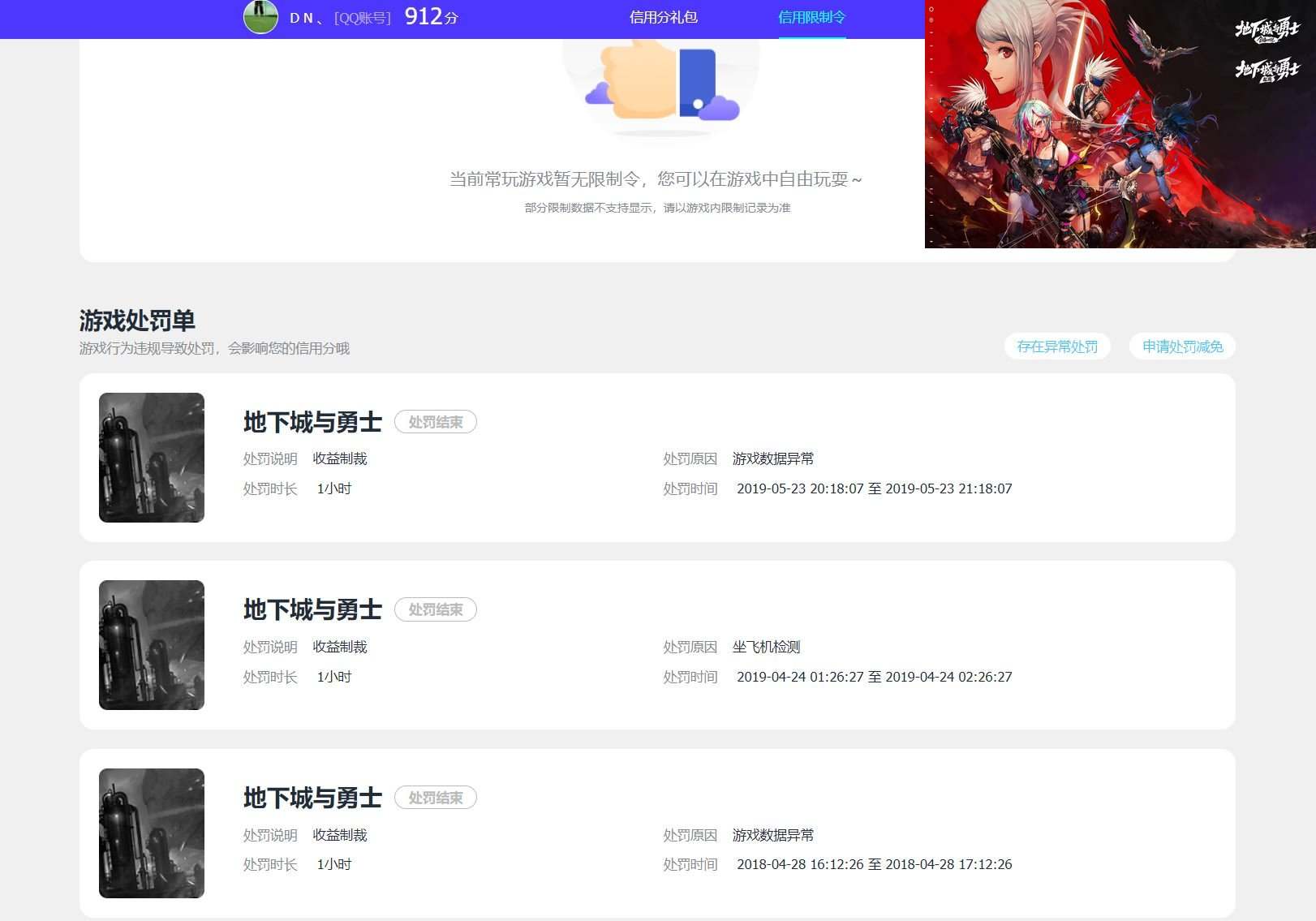Screen dimensions: 1316x921
Task: Click penalty time 2019-04-24 01:26:27 range
Action: 874,677
